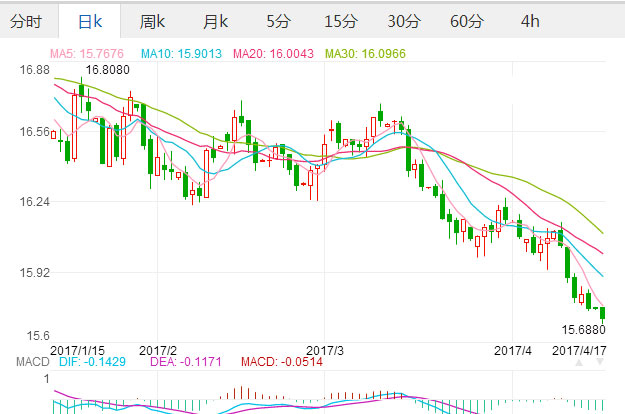Click the MA20: 16.0043 legend label
The image size is (625, 414).
(273, 53)
